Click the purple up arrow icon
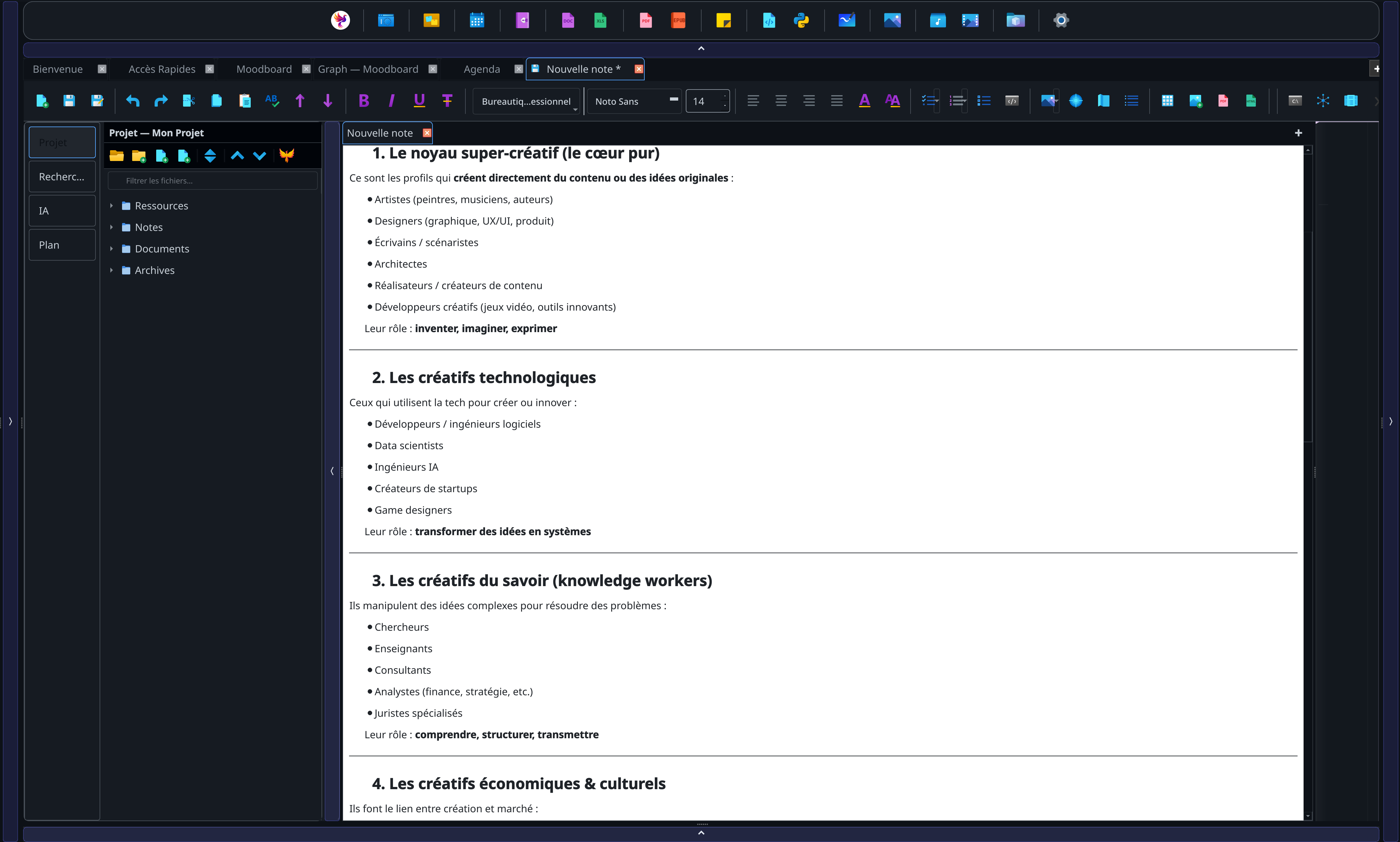This screenshot has width=1400, height=842. pos(300,101)
